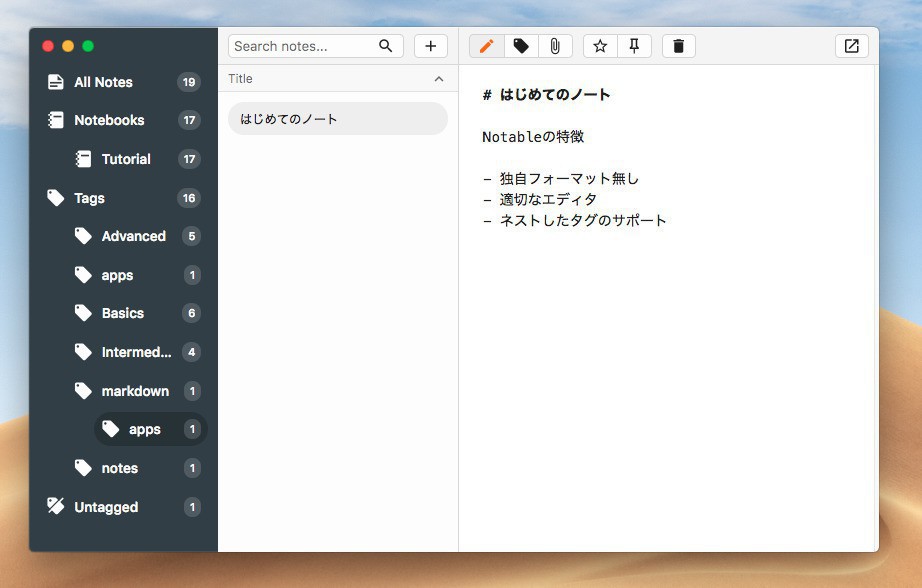
Task: Click the Title sort column header
Action: click(241, 79)
